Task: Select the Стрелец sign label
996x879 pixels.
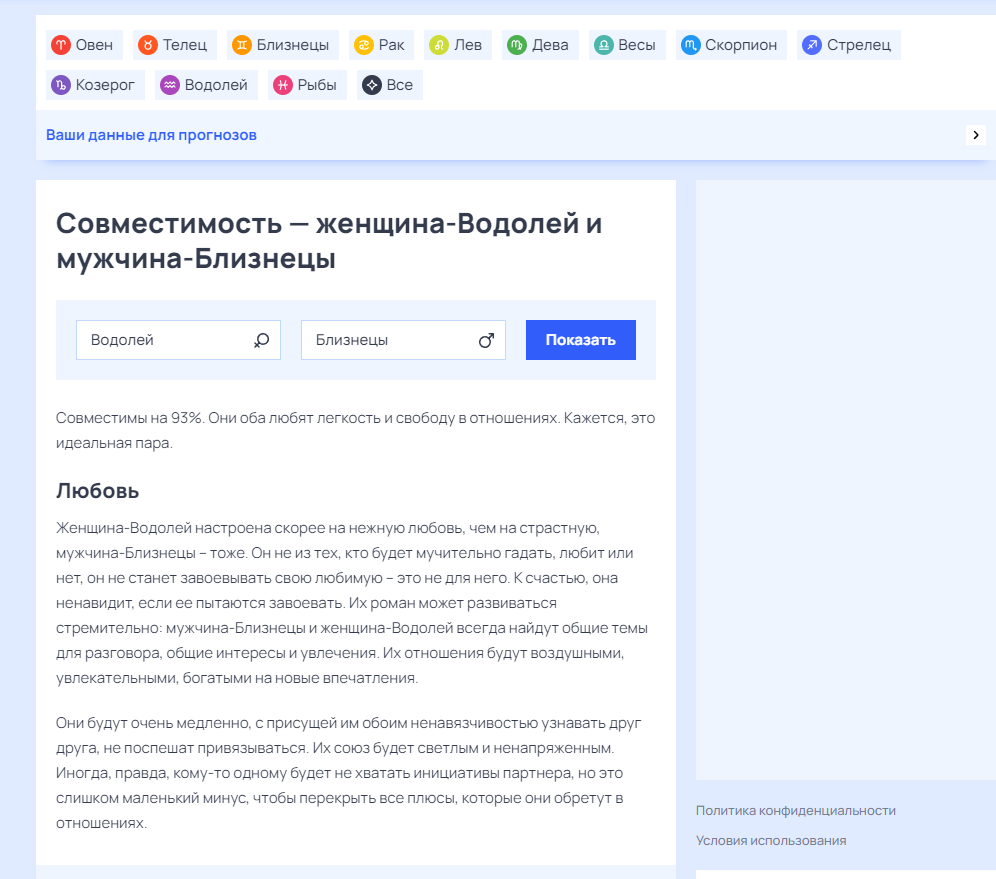Action: (x=859, y=45)
